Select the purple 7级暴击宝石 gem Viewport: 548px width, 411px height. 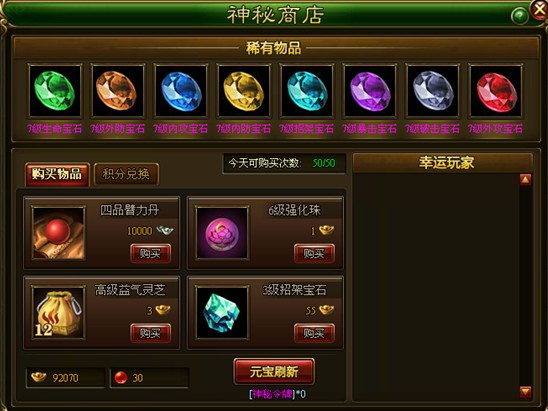pos(370,91)
